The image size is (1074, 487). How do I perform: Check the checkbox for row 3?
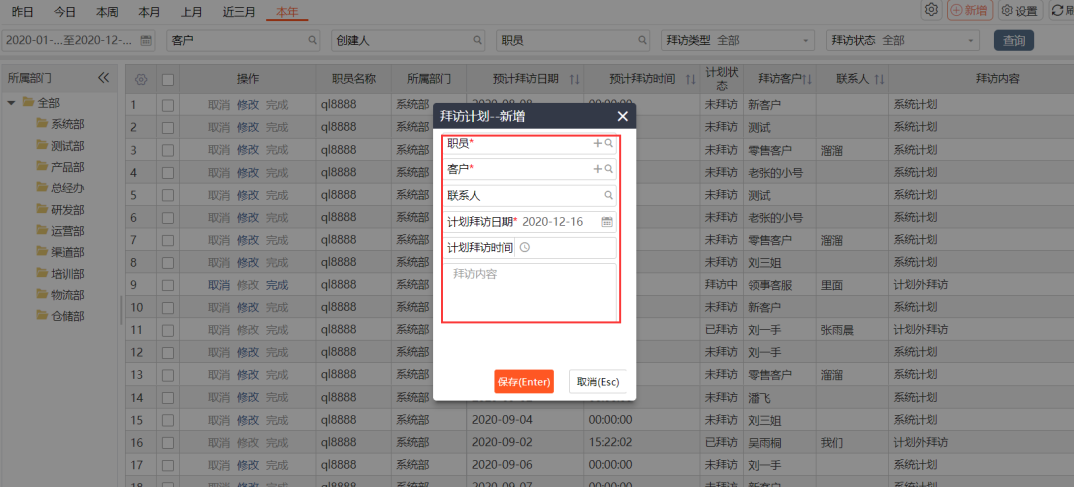coord(168,150)
